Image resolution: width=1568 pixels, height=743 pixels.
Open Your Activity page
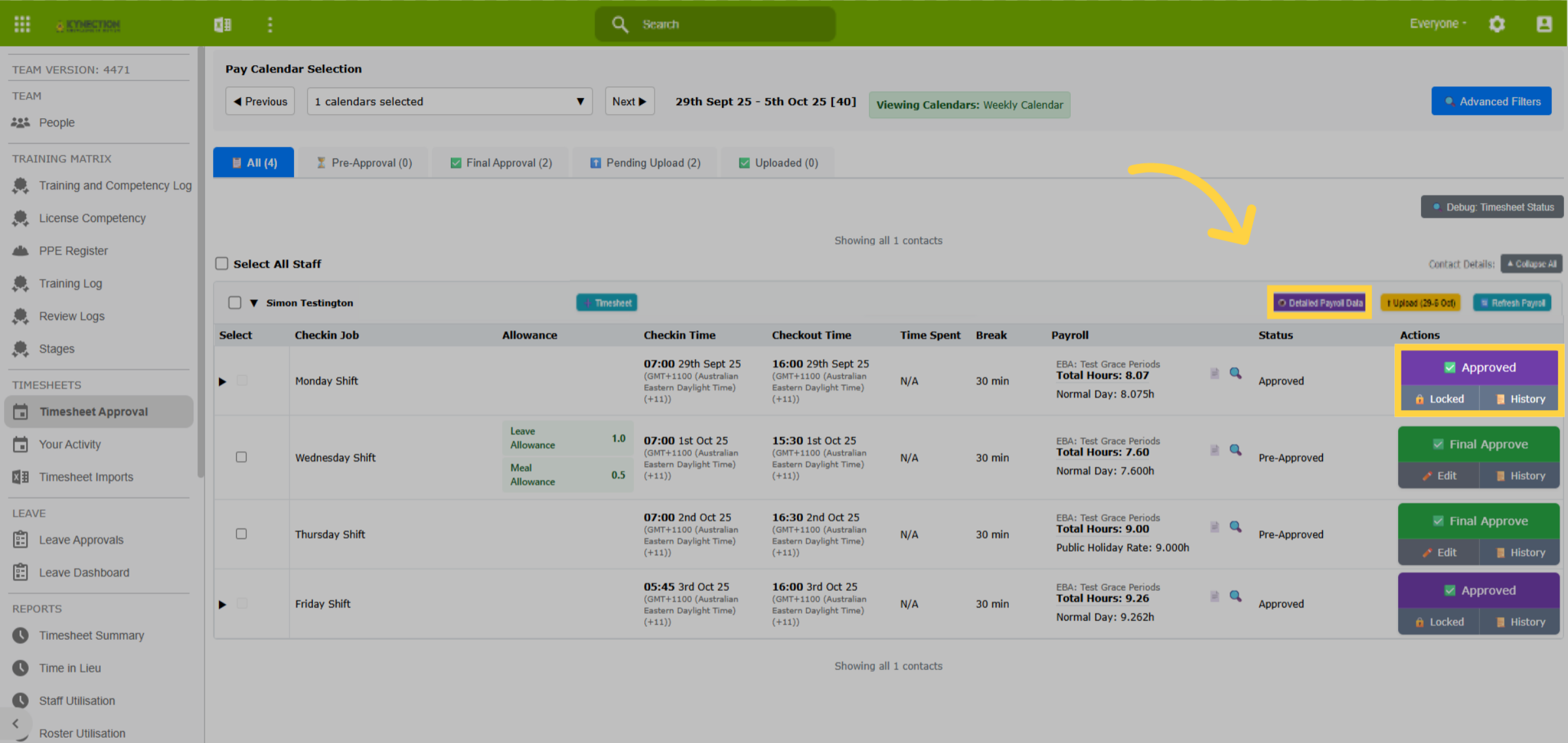click(x=70, y=445)
